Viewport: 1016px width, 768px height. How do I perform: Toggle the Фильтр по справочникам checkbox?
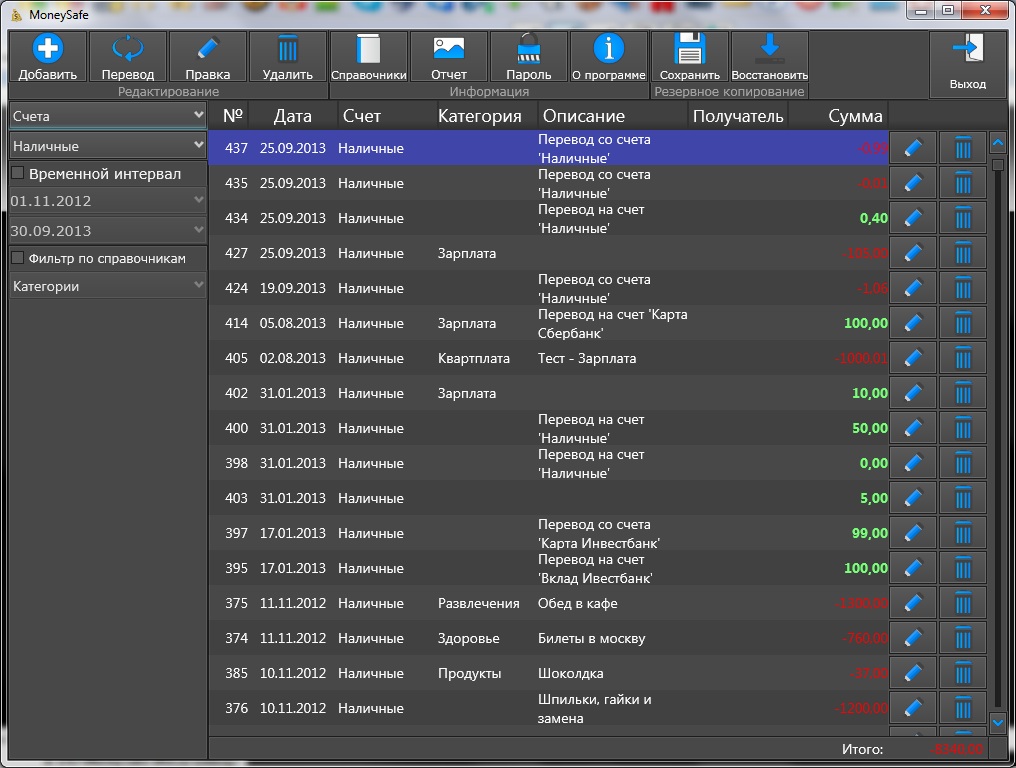(x=18, y=258)
